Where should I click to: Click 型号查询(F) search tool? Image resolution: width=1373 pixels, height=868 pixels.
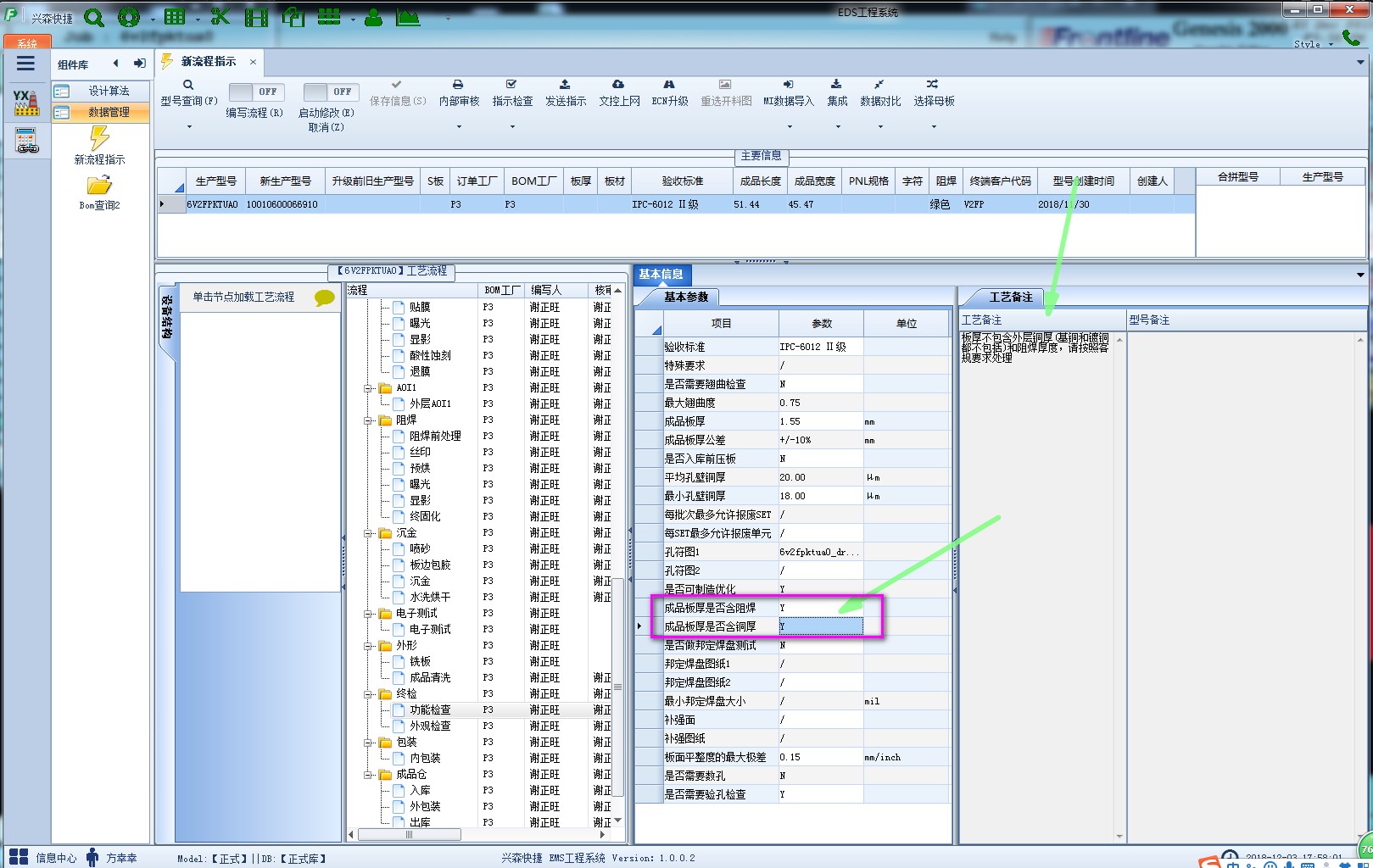point(189,92)
